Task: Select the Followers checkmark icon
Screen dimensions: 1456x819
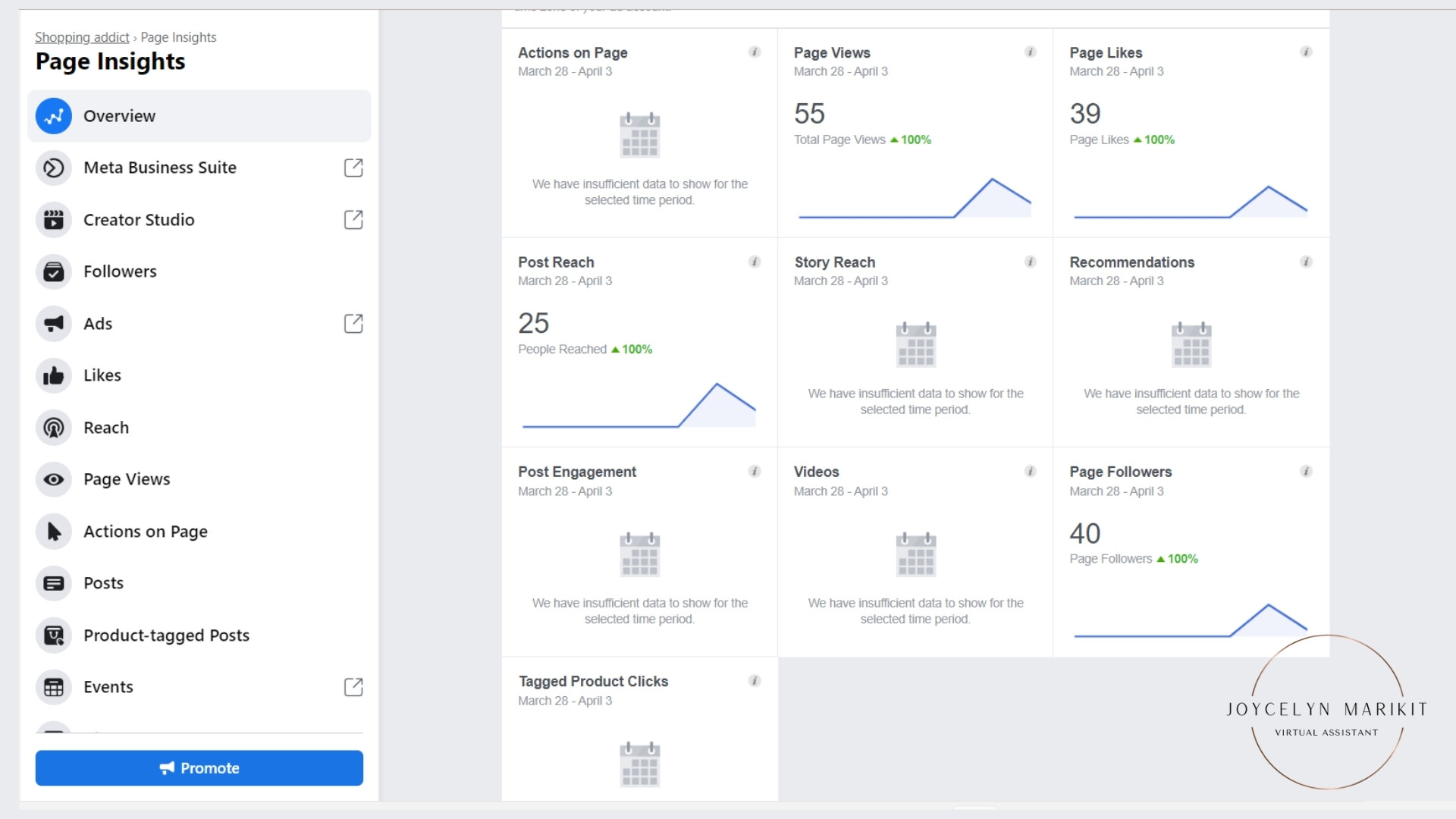Action: pos(53,271)
